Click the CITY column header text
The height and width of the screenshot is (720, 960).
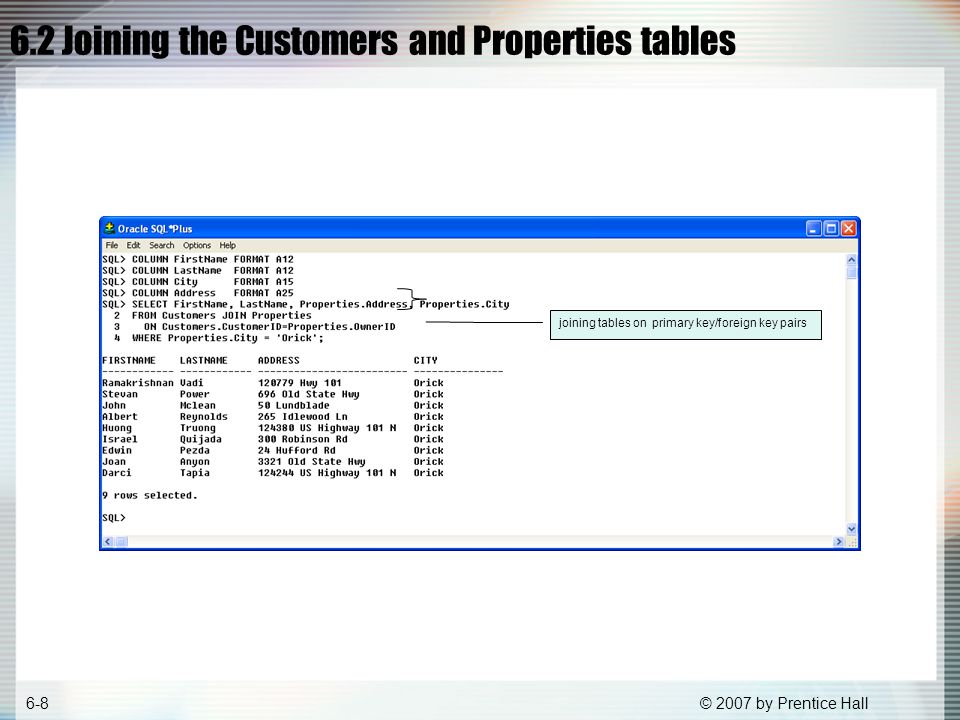(x=426, y=361)
